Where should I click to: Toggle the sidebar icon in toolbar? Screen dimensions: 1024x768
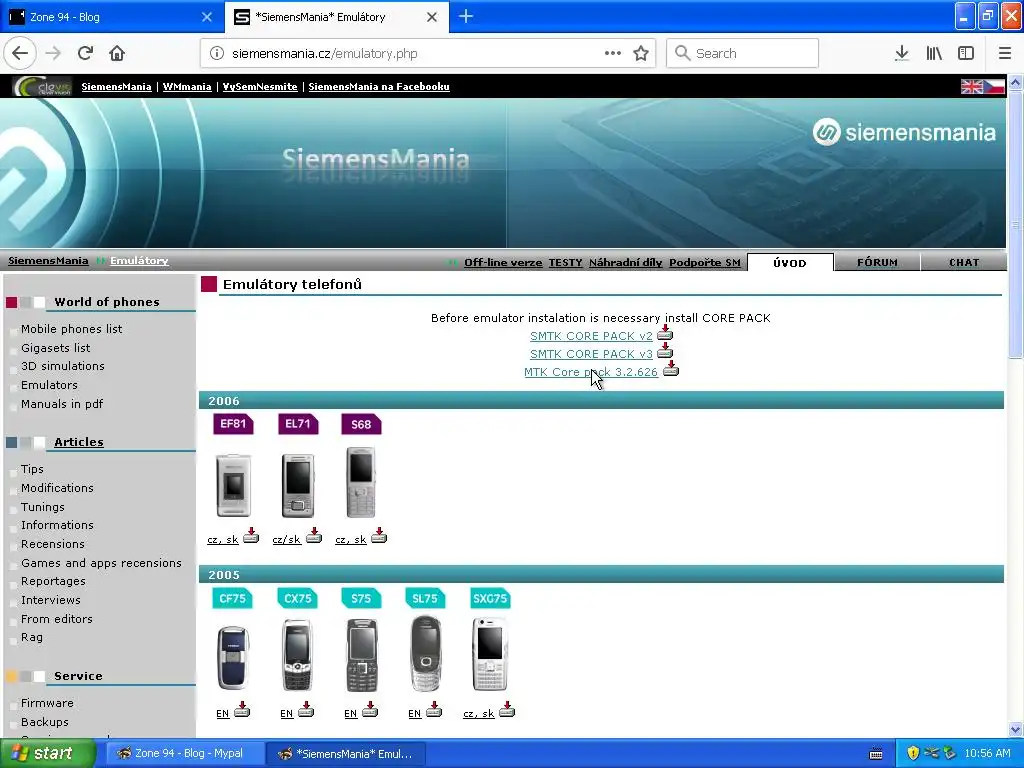[966, 54]
